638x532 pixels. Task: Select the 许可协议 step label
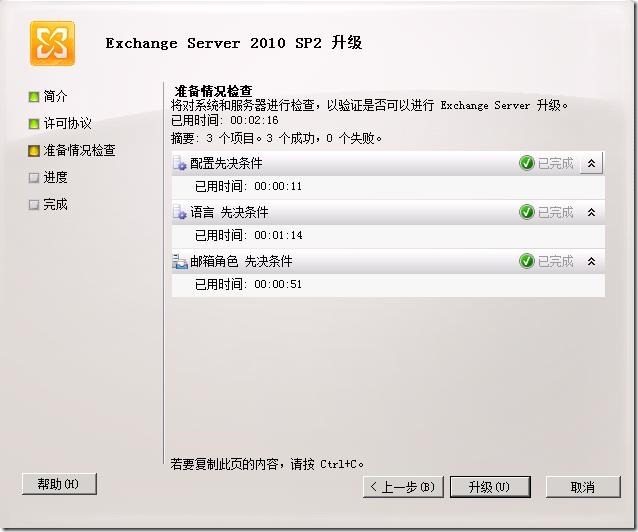pos(68,123)
